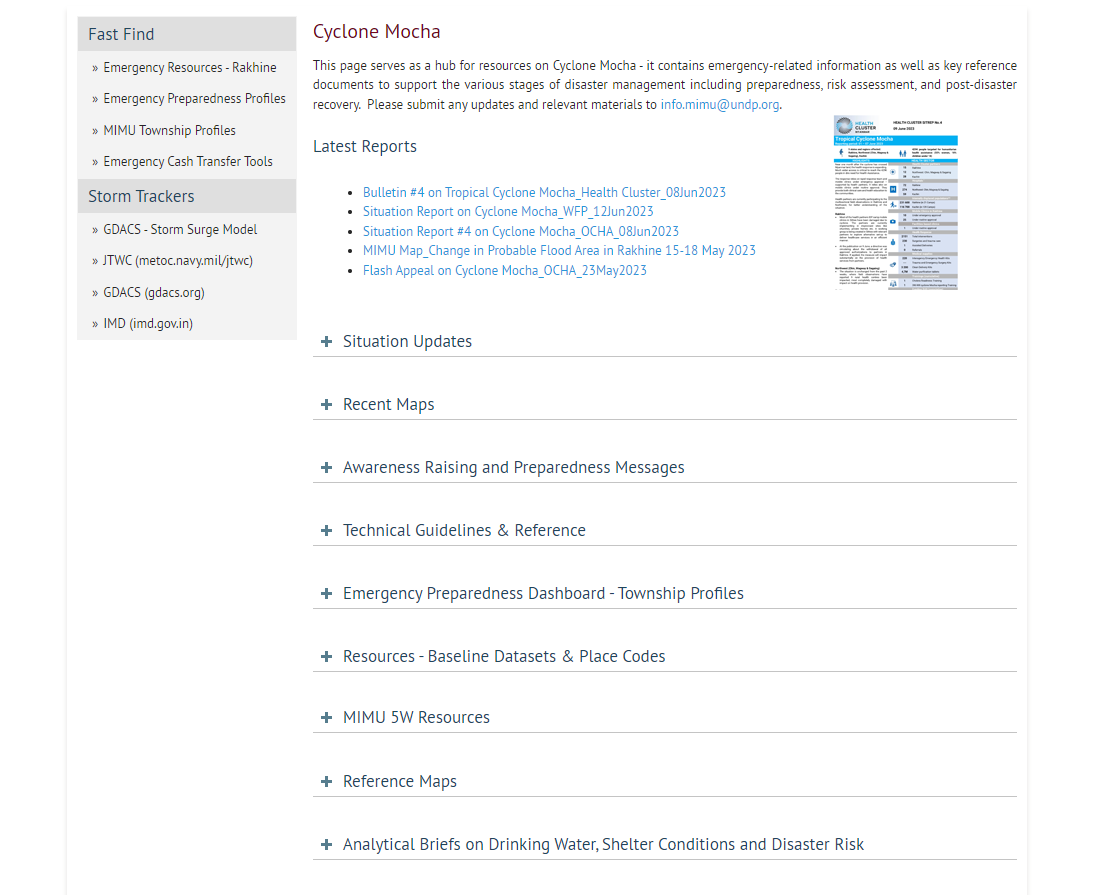The width and height of the screenshot is (1099, 895).
Task: Click plus icon next to MIMU 5W Resources
Action: tap(326, 718)
